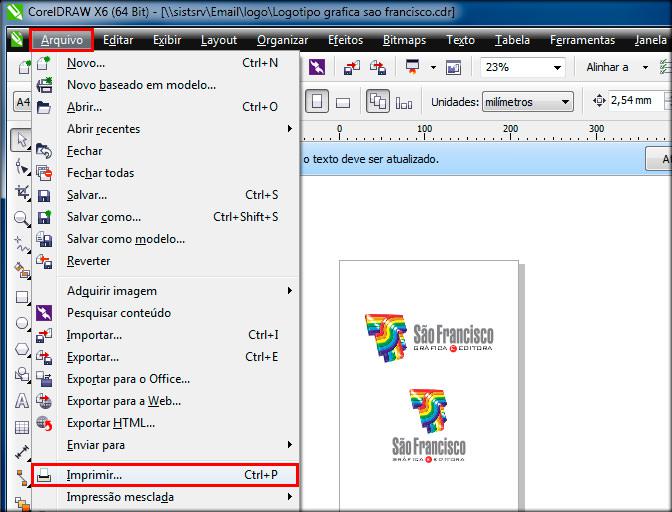Viewport: 672px width, 512px height.
Task: Click the Application launcher toolbar icon
Action: coord(413,67)
